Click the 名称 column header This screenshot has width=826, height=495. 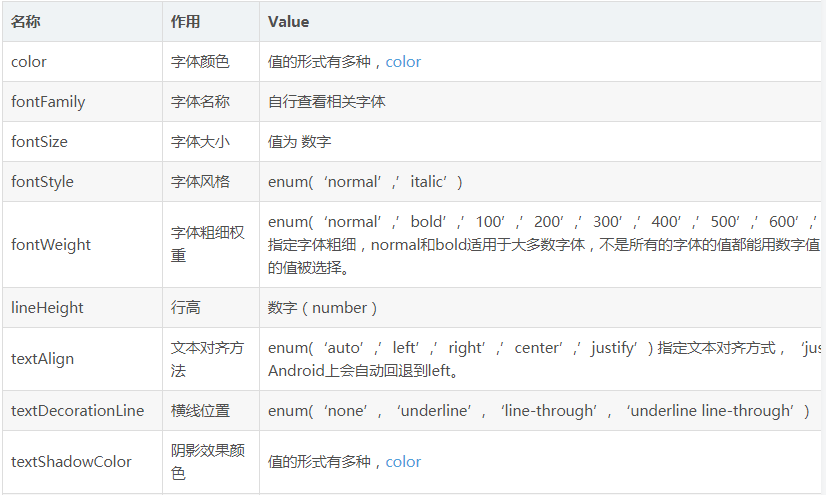tap(82, 22)
